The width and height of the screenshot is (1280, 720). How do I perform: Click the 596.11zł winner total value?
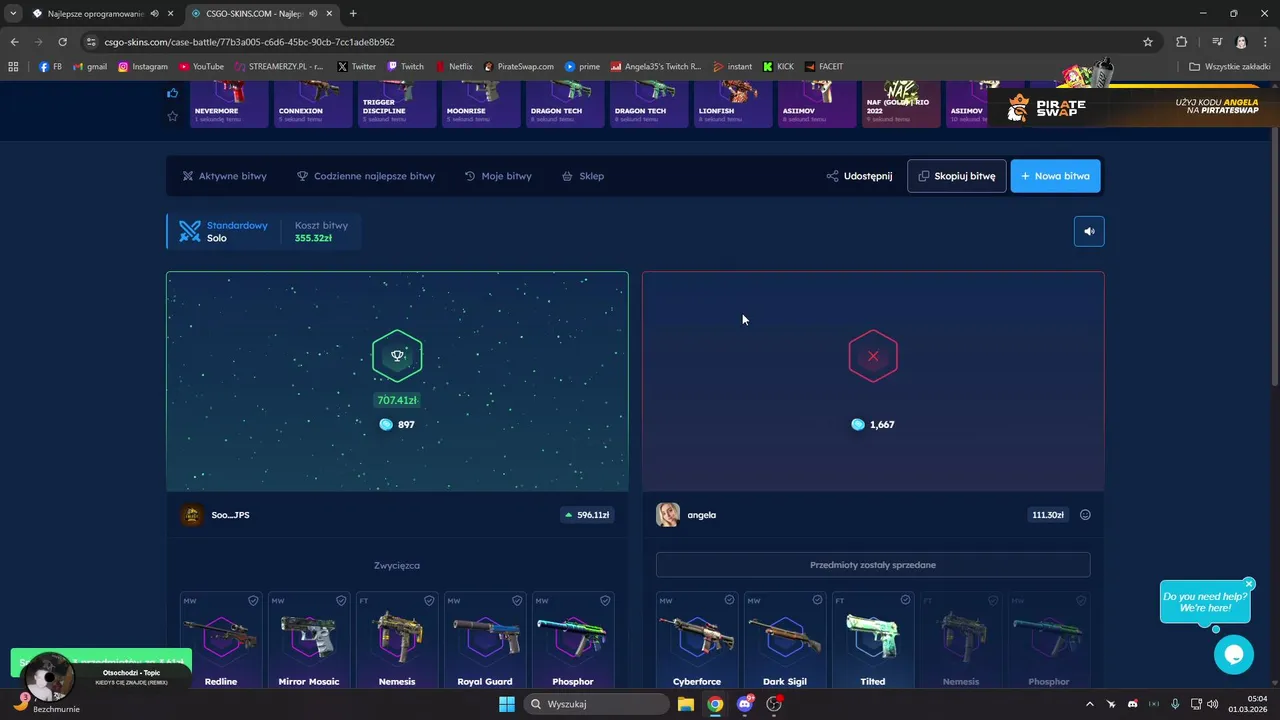(588, 515)
